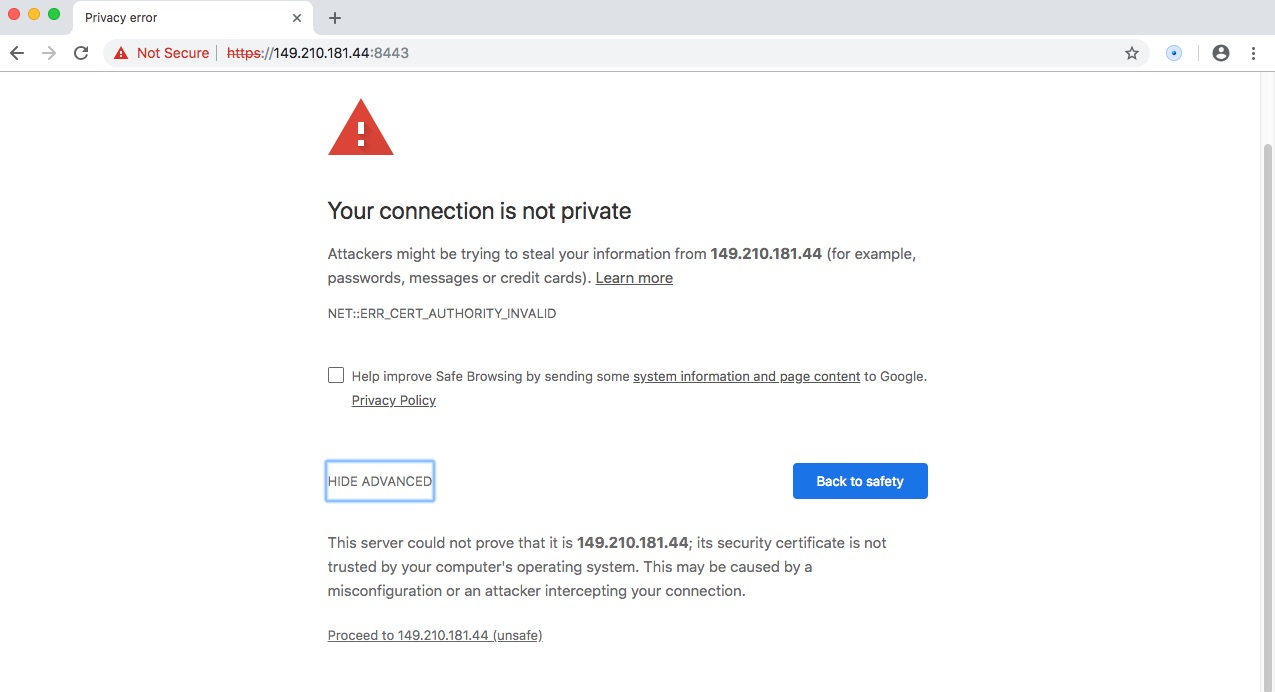The height and width of the screenshot is (692, 1275).
Task: Open system information and page content link
Action: (x=746, y=377)
